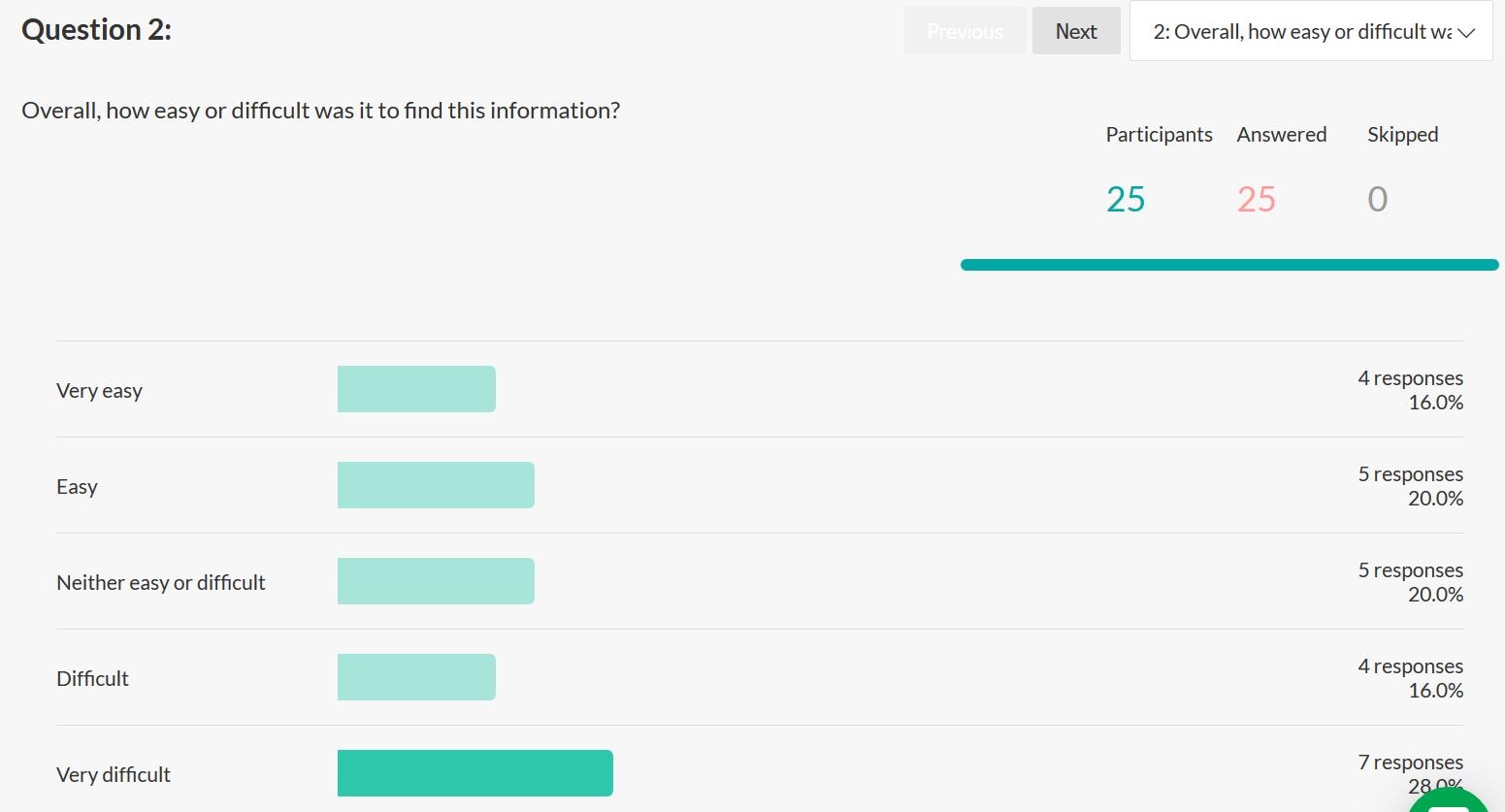
Task: Click the '4 responses 16.0%' Very easy figure
Action: (1411, 390)
